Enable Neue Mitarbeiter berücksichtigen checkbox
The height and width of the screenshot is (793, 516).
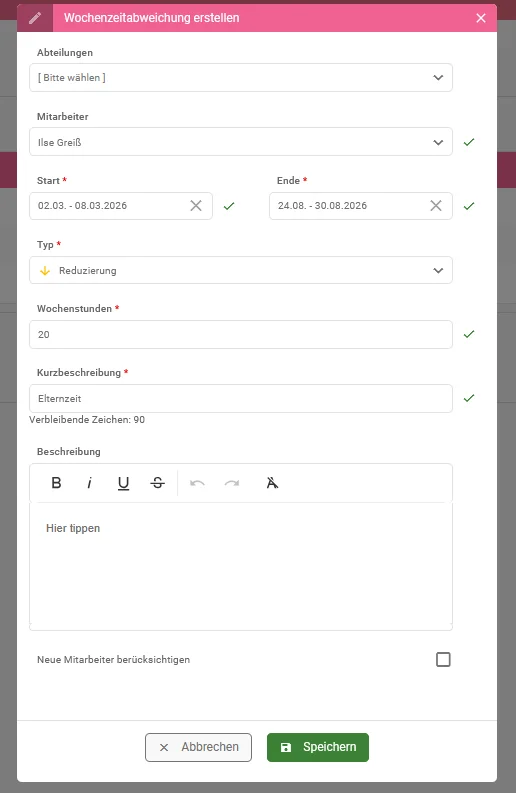443,659
